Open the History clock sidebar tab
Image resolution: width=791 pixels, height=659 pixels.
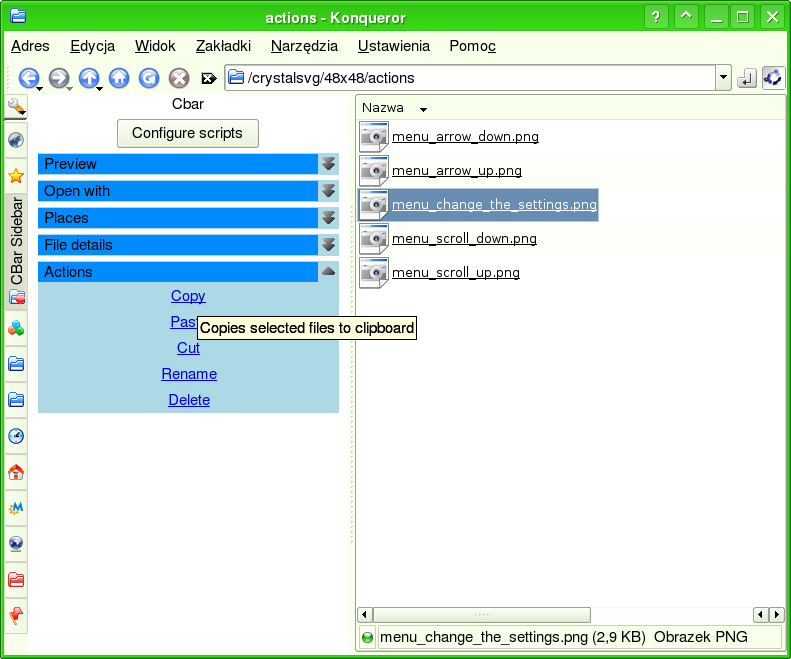tap(16, 435)
